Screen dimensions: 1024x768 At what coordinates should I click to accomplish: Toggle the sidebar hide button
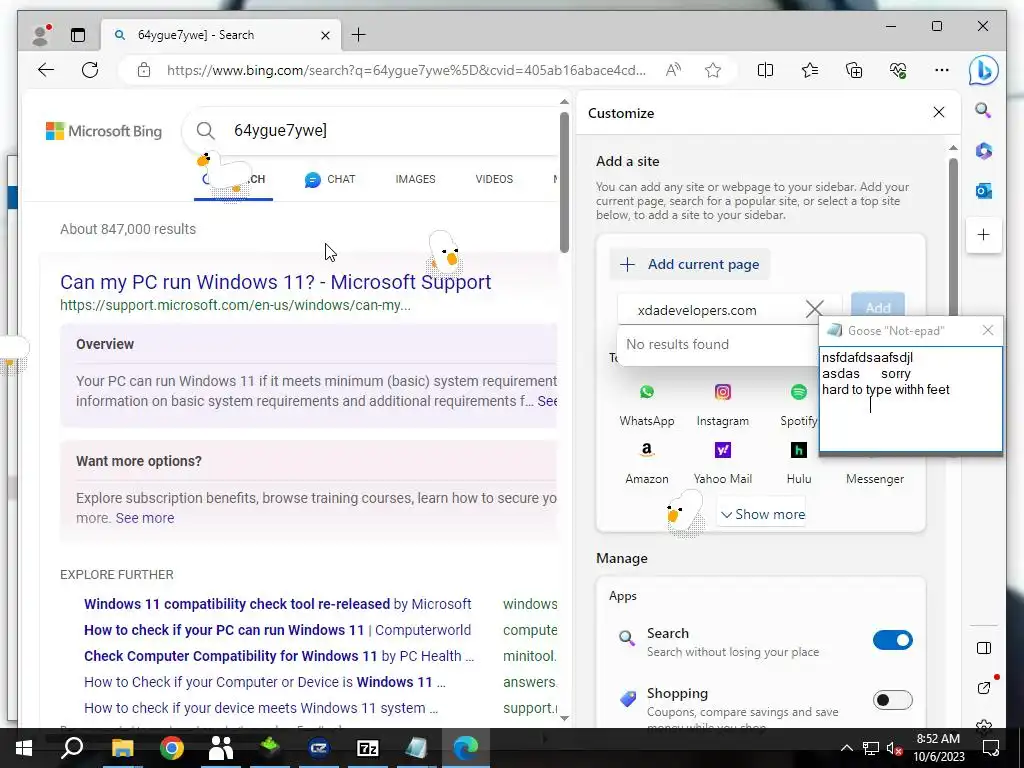click(984, 648)
